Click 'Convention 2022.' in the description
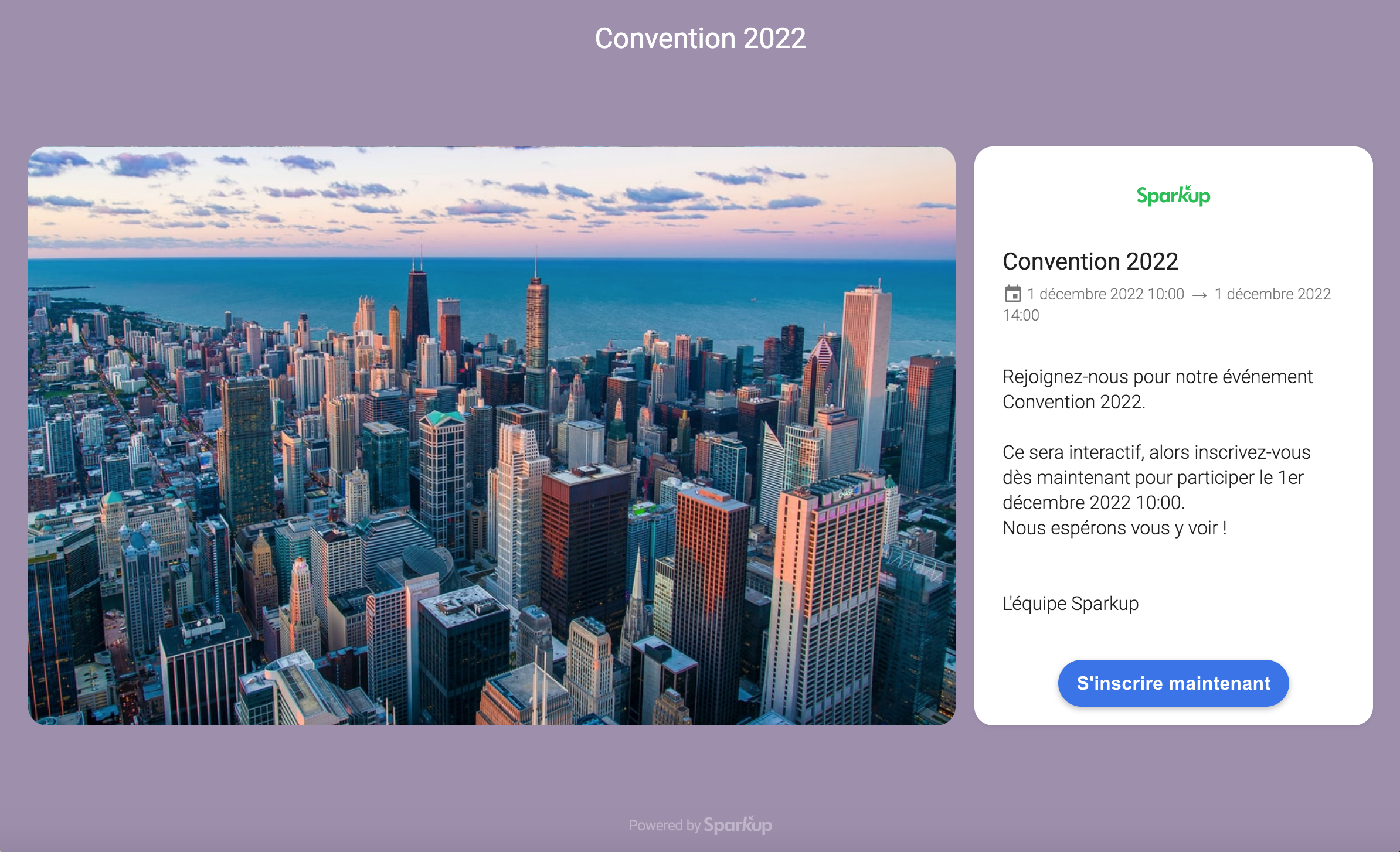 pos(1073,402)
